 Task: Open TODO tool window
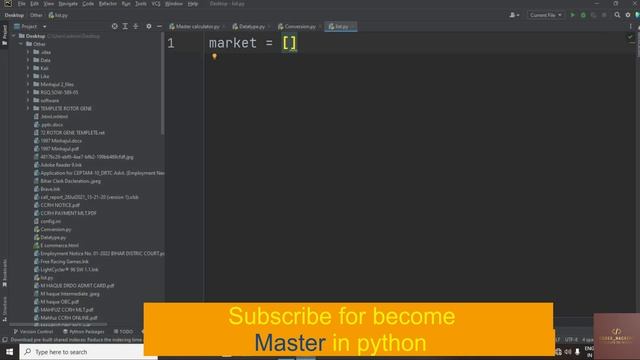123,331
